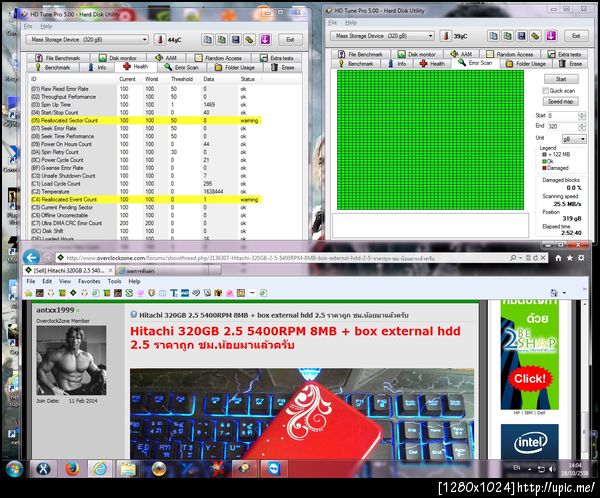The width and height of the screenshot is (600, 498).
Task: Click the purple download arrow icon in left HD Tune
Action: click(x=265, y=39)
